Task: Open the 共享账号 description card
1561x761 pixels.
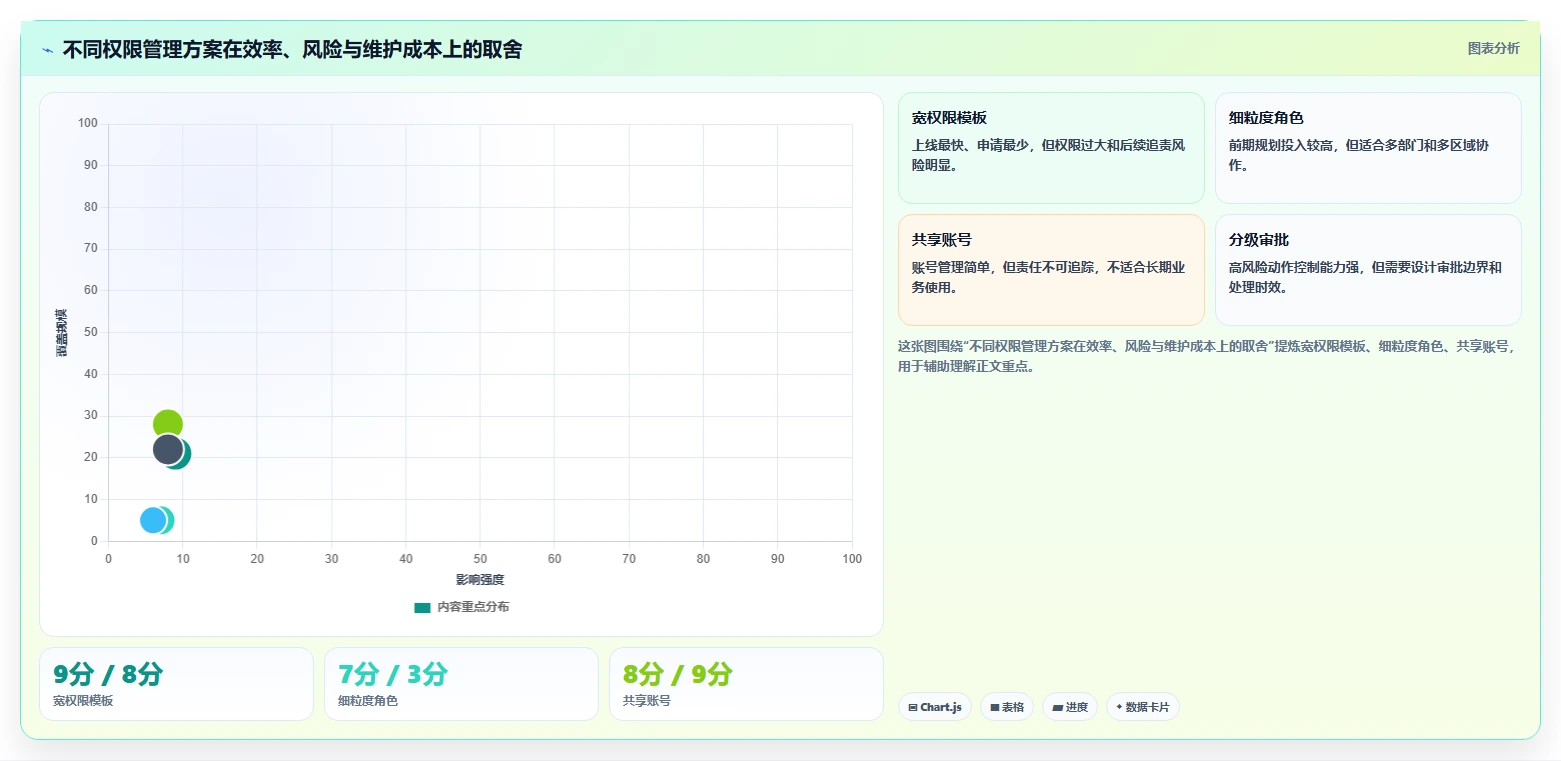Action: pos(1051,270)
